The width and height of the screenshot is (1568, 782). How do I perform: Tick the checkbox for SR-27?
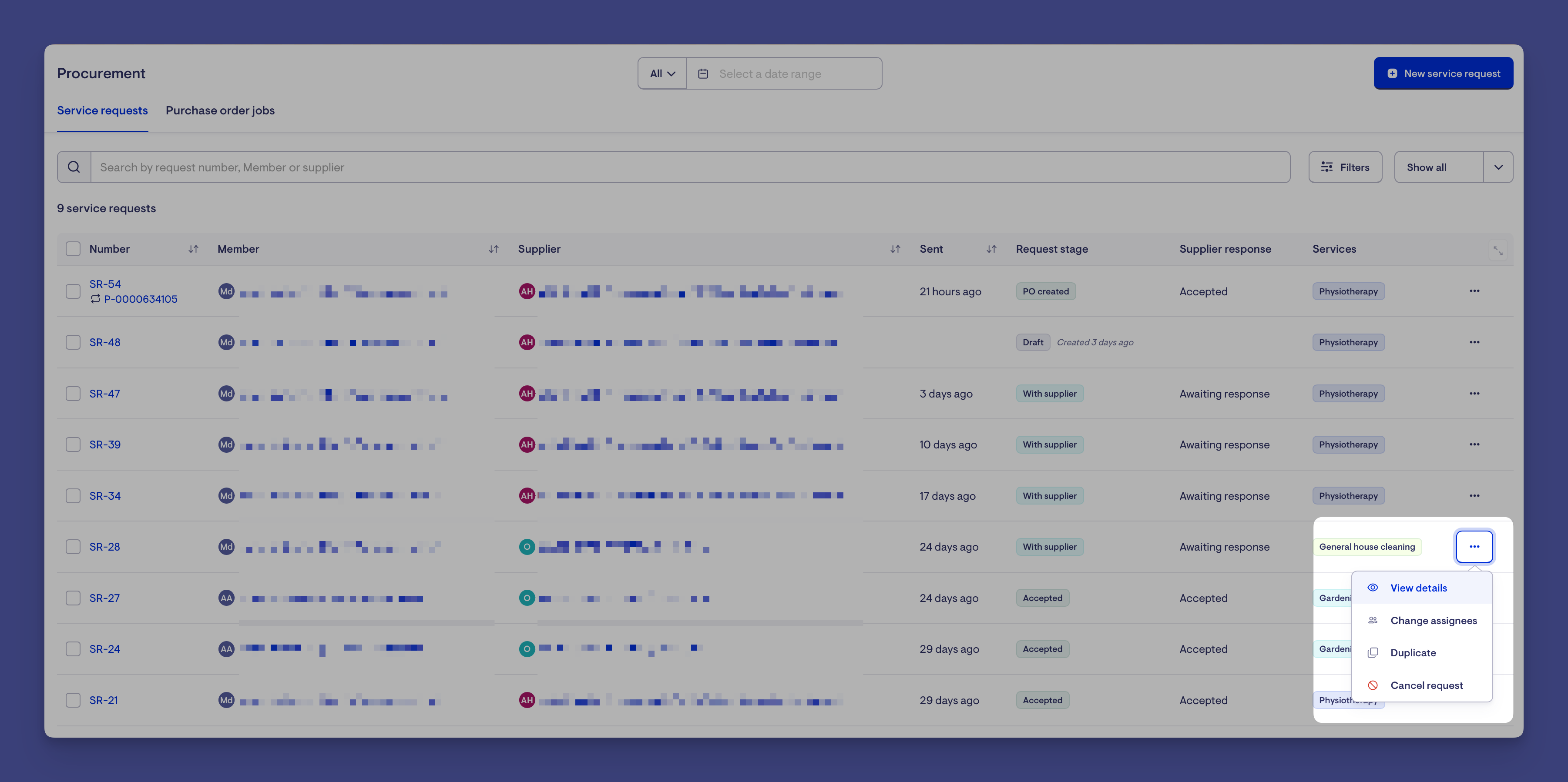(x=73, y=598)
